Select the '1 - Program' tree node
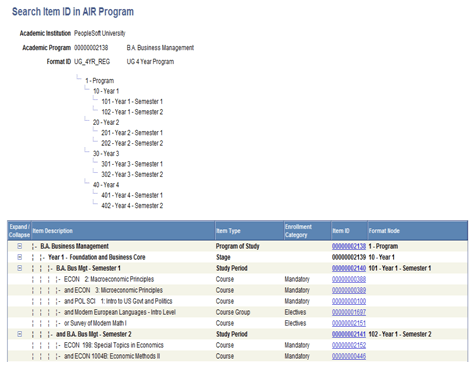472x366 pixels. (100, 81)
